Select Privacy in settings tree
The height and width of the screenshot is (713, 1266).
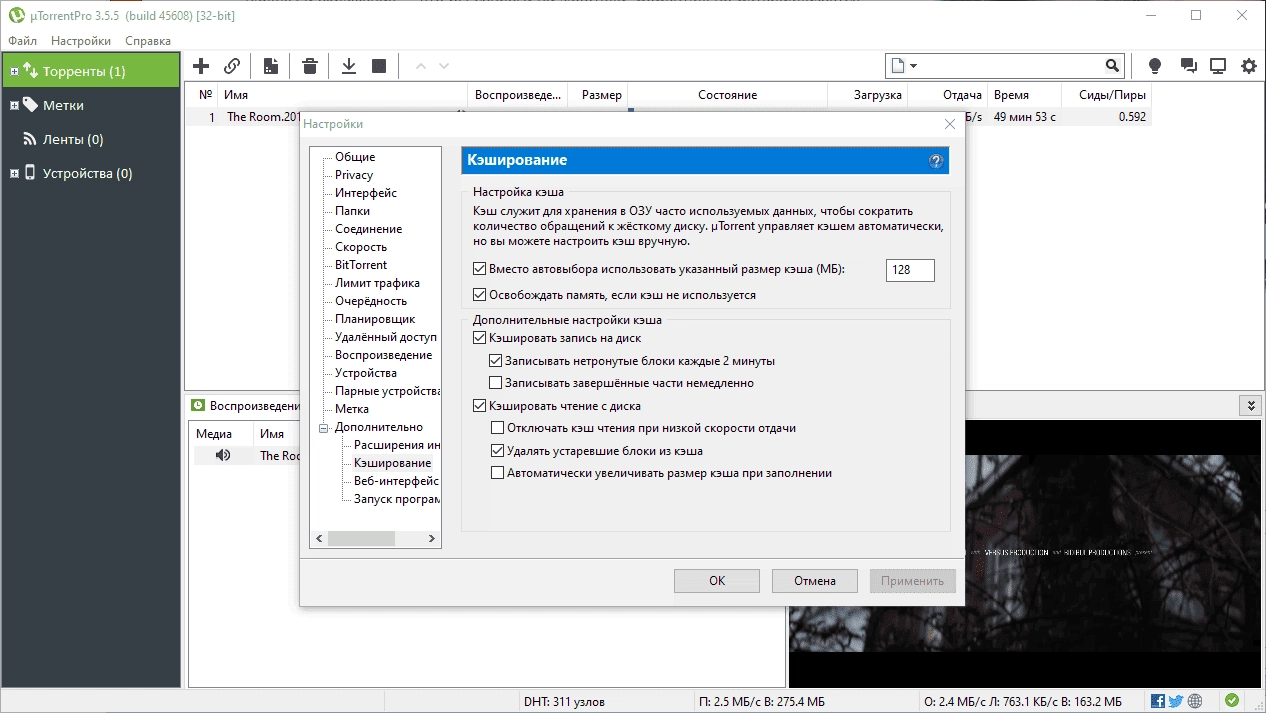coord(354,175)
